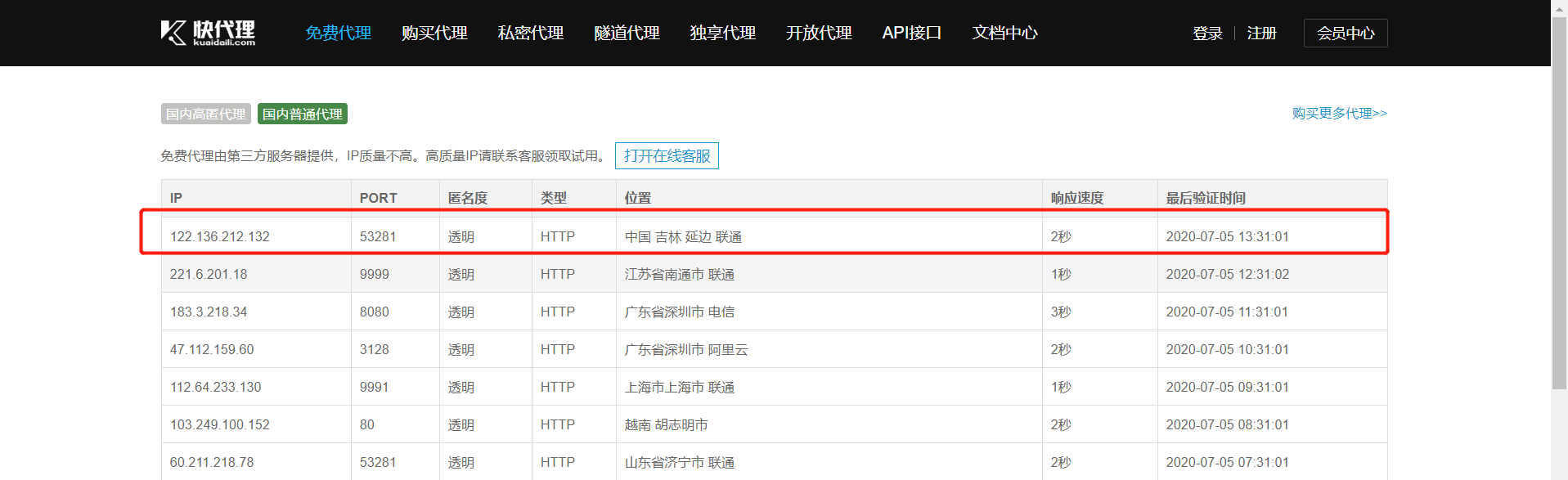
Task: Select IP 103.249.100.152
Action: click(x=220, y=424)
